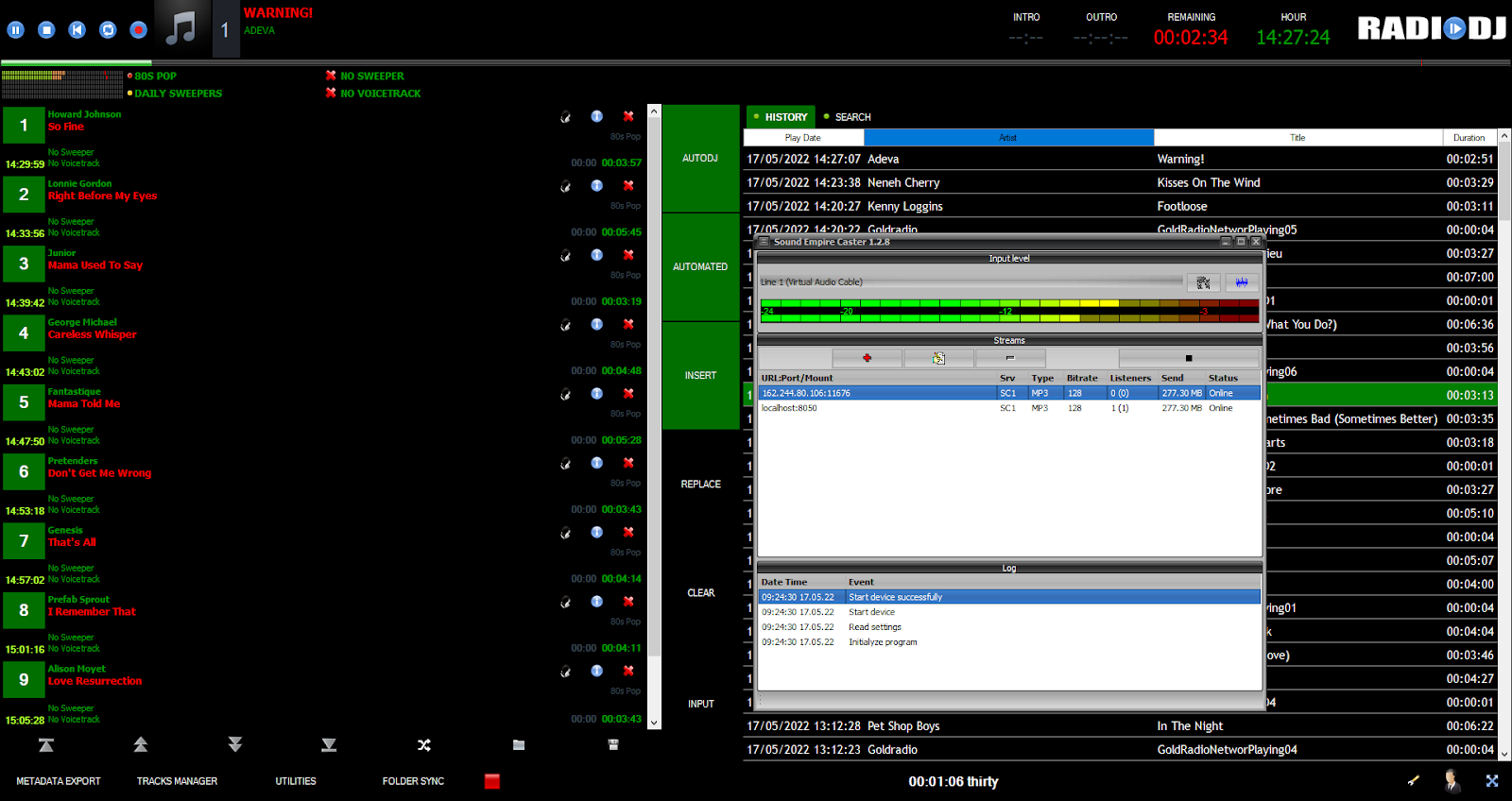Remove I Remember That from playlist
1512x801 pixels.
pos(628,601)
